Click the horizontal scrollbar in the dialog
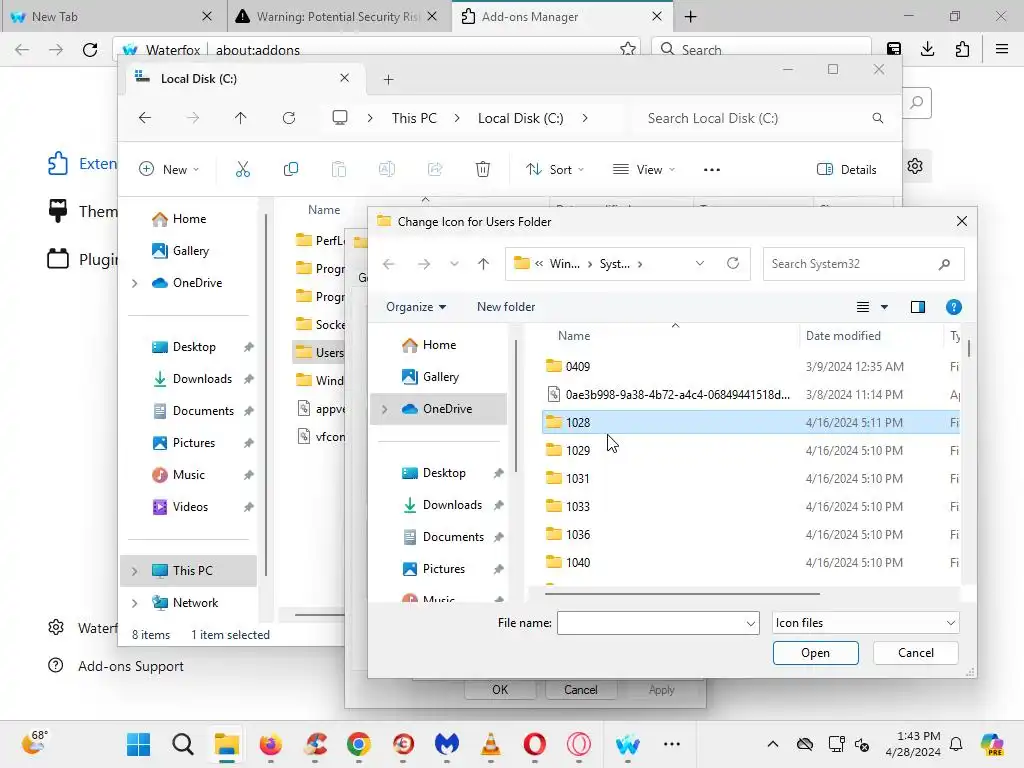The image size is (1024, 768). coord(682,594)
